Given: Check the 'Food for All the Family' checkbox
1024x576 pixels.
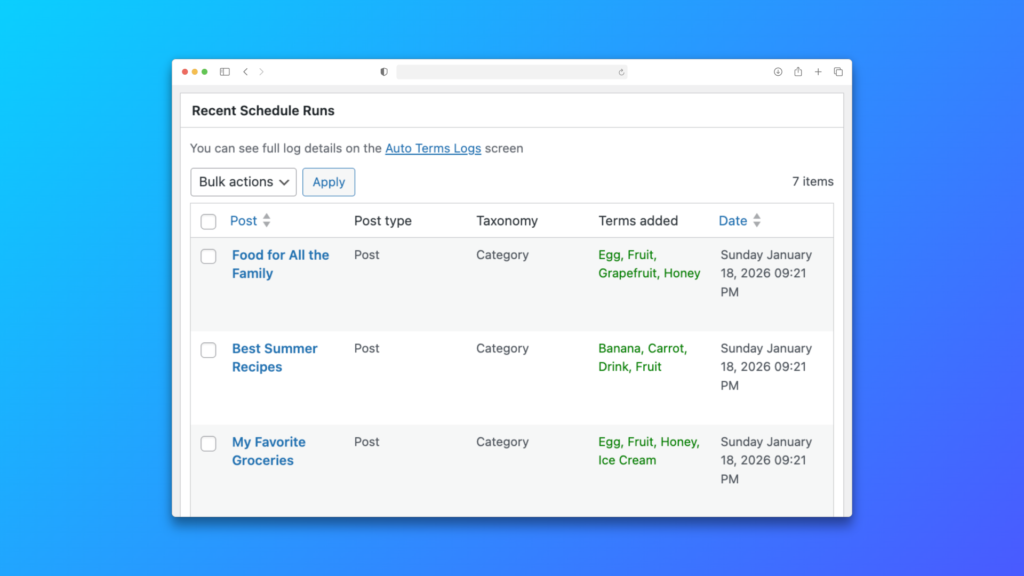Looking at the screenshot, I should [x=208, y=255].
